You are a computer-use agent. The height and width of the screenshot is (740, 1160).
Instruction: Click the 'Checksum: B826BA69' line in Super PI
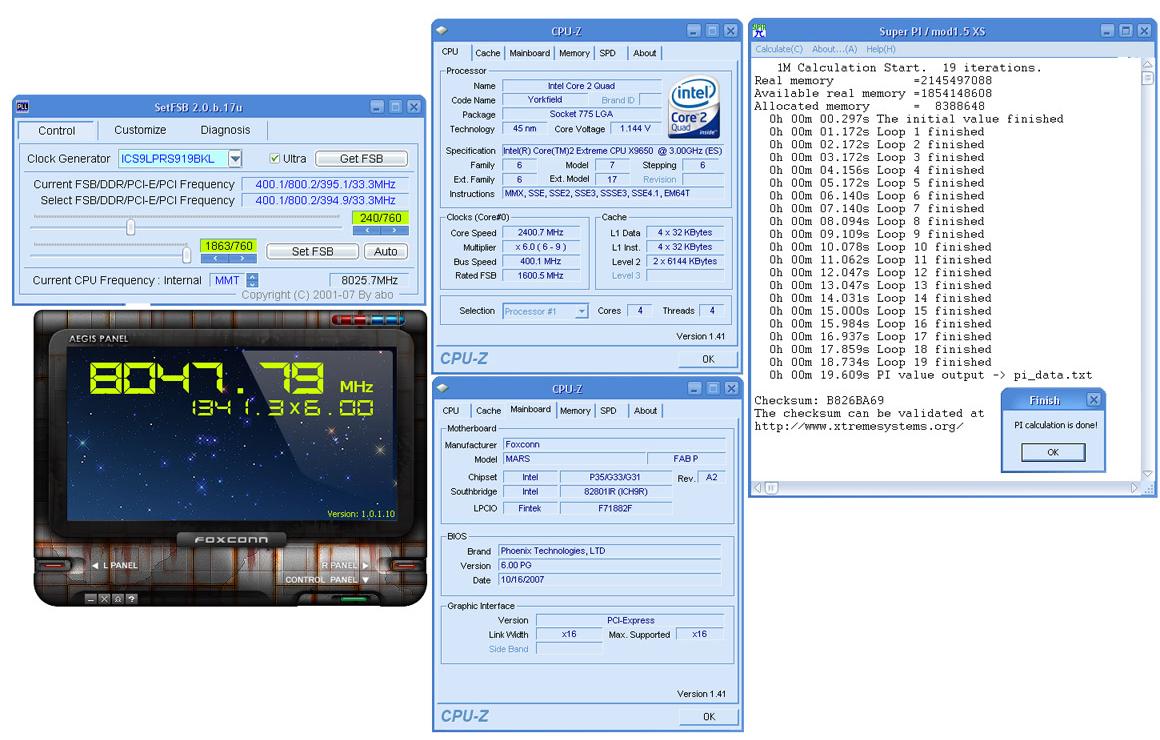819,400
